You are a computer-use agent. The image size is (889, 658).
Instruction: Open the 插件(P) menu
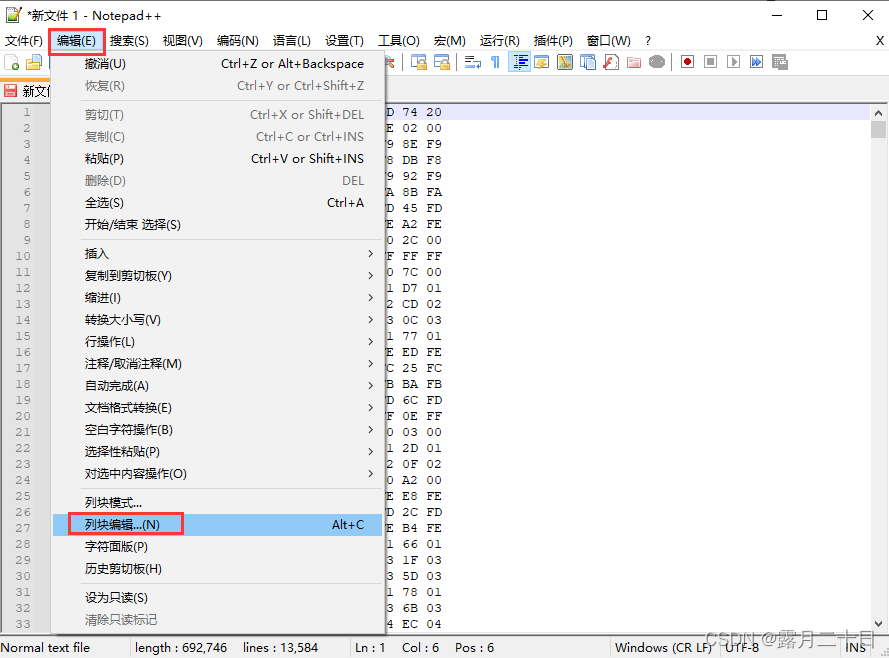coord(553,41)
